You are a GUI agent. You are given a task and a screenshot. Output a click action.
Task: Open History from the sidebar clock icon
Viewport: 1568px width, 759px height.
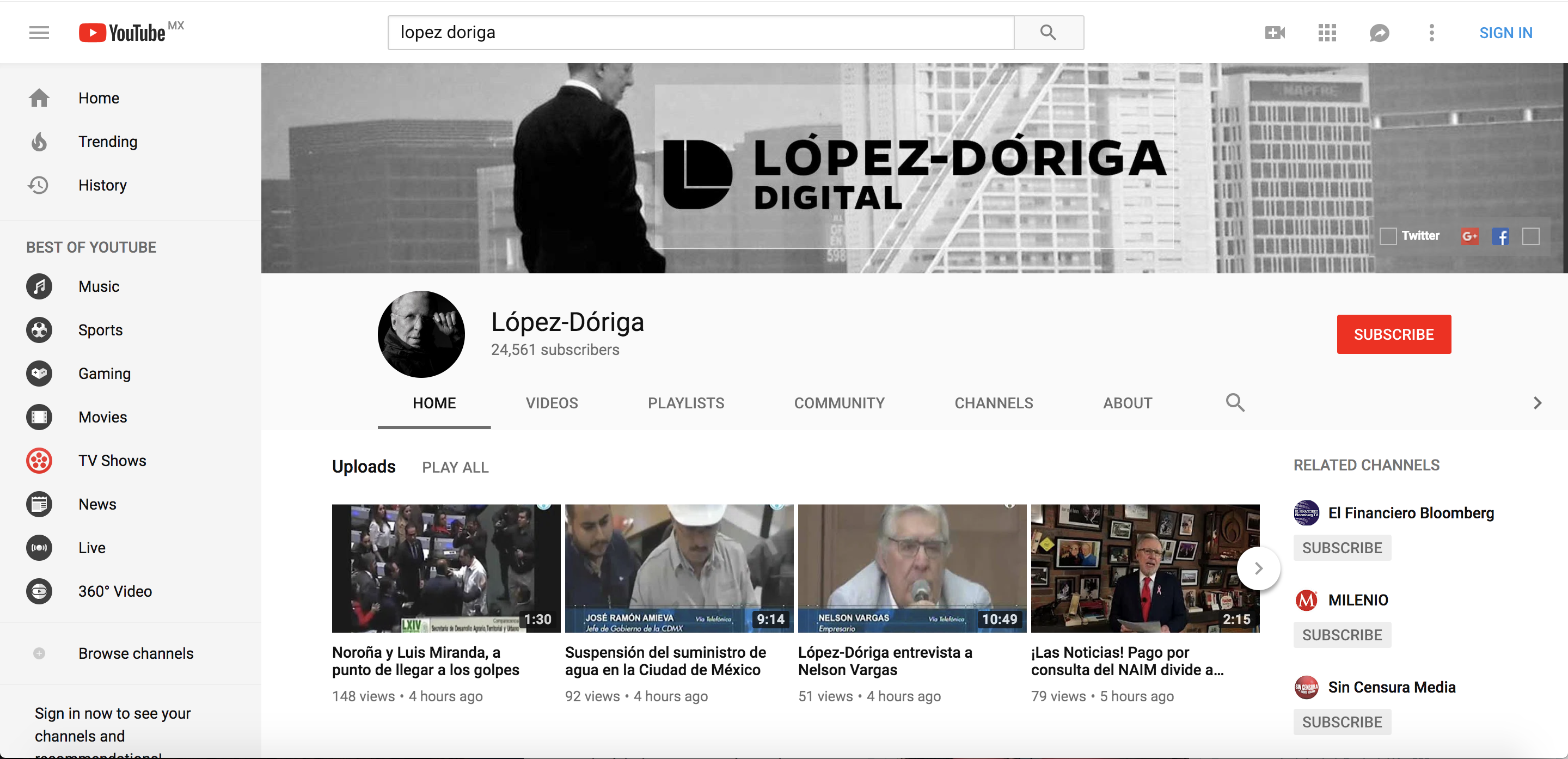(38, 185)
